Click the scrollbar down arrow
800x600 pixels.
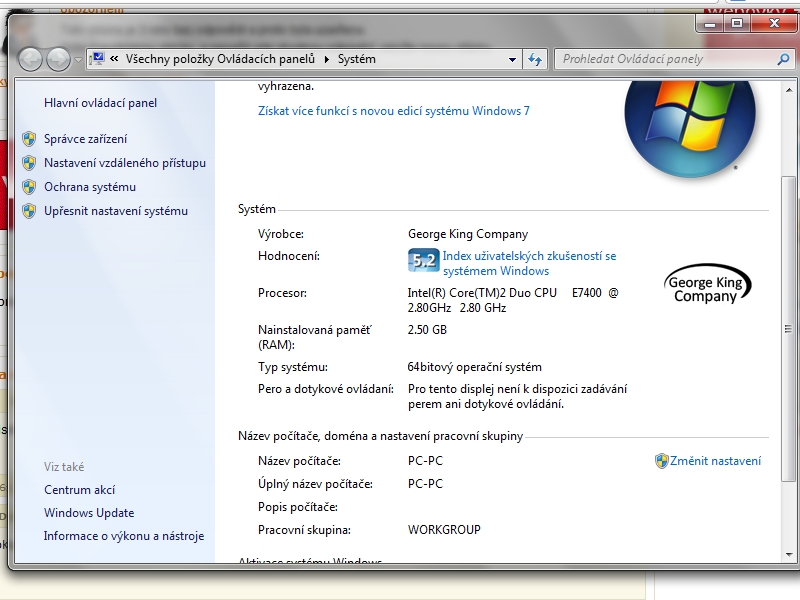[x=789, y=555]
